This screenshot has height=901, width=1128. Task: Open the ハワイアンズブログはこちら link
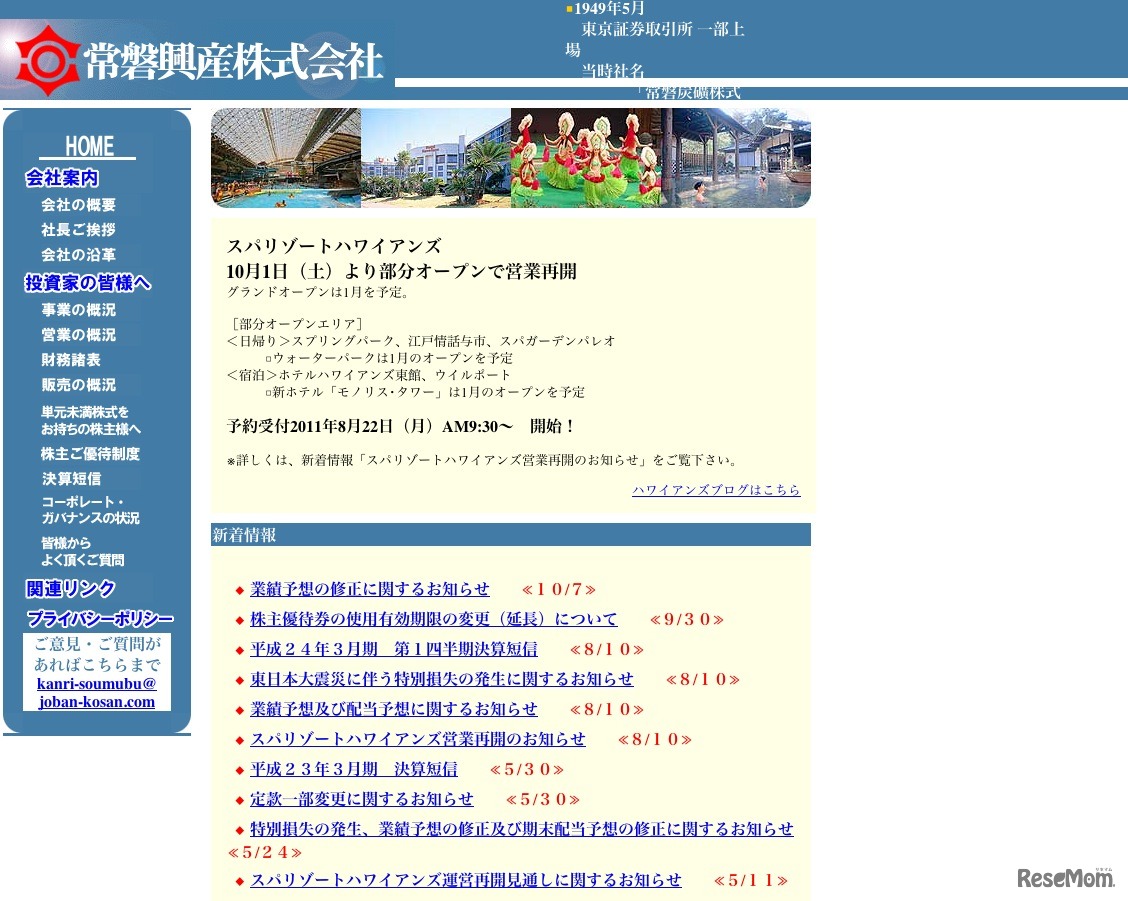[716, 490]
